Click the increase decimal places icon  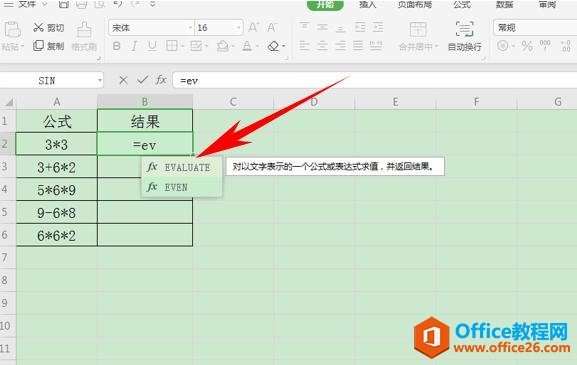[565, 46]
